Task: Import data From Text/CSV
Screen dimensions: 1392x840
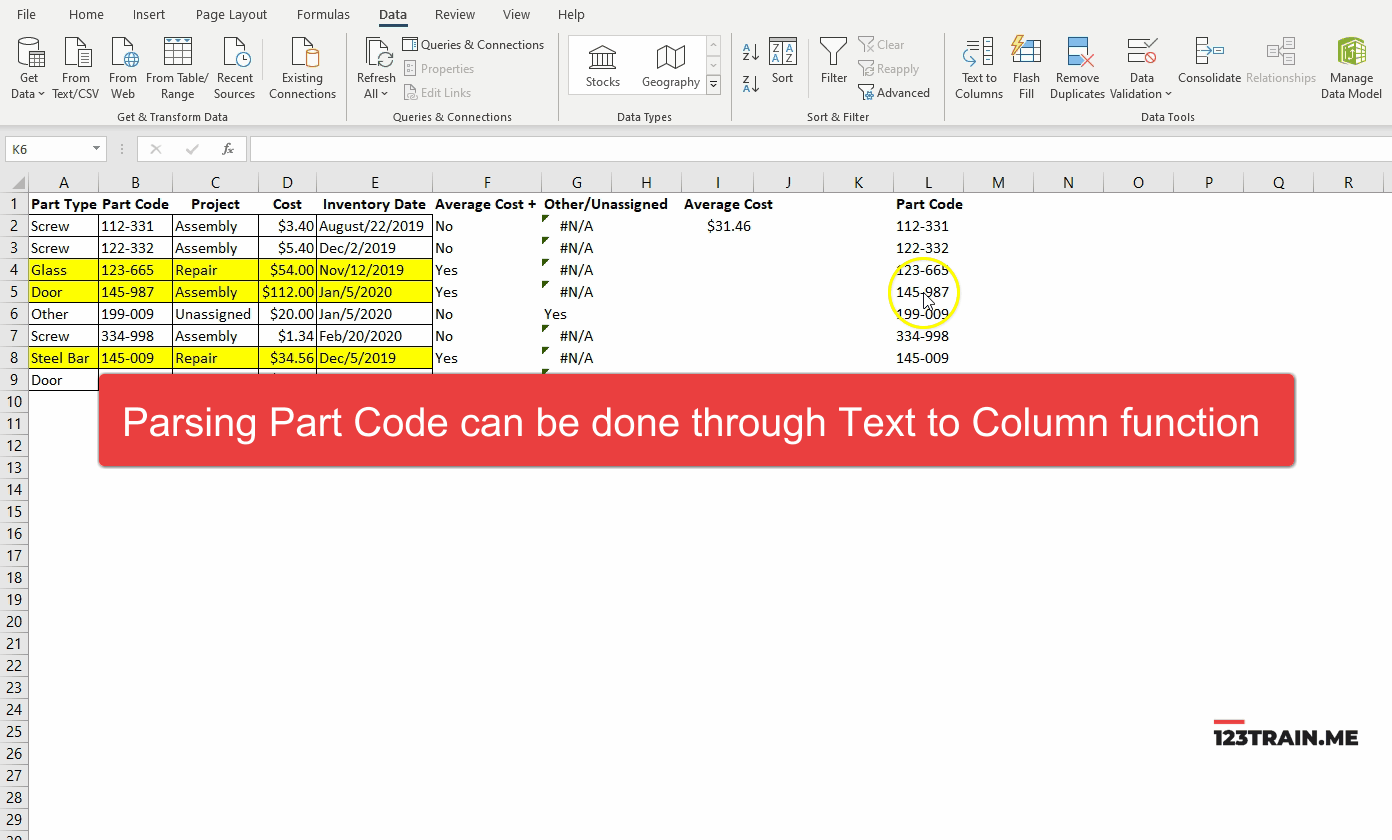Action: 76,68
